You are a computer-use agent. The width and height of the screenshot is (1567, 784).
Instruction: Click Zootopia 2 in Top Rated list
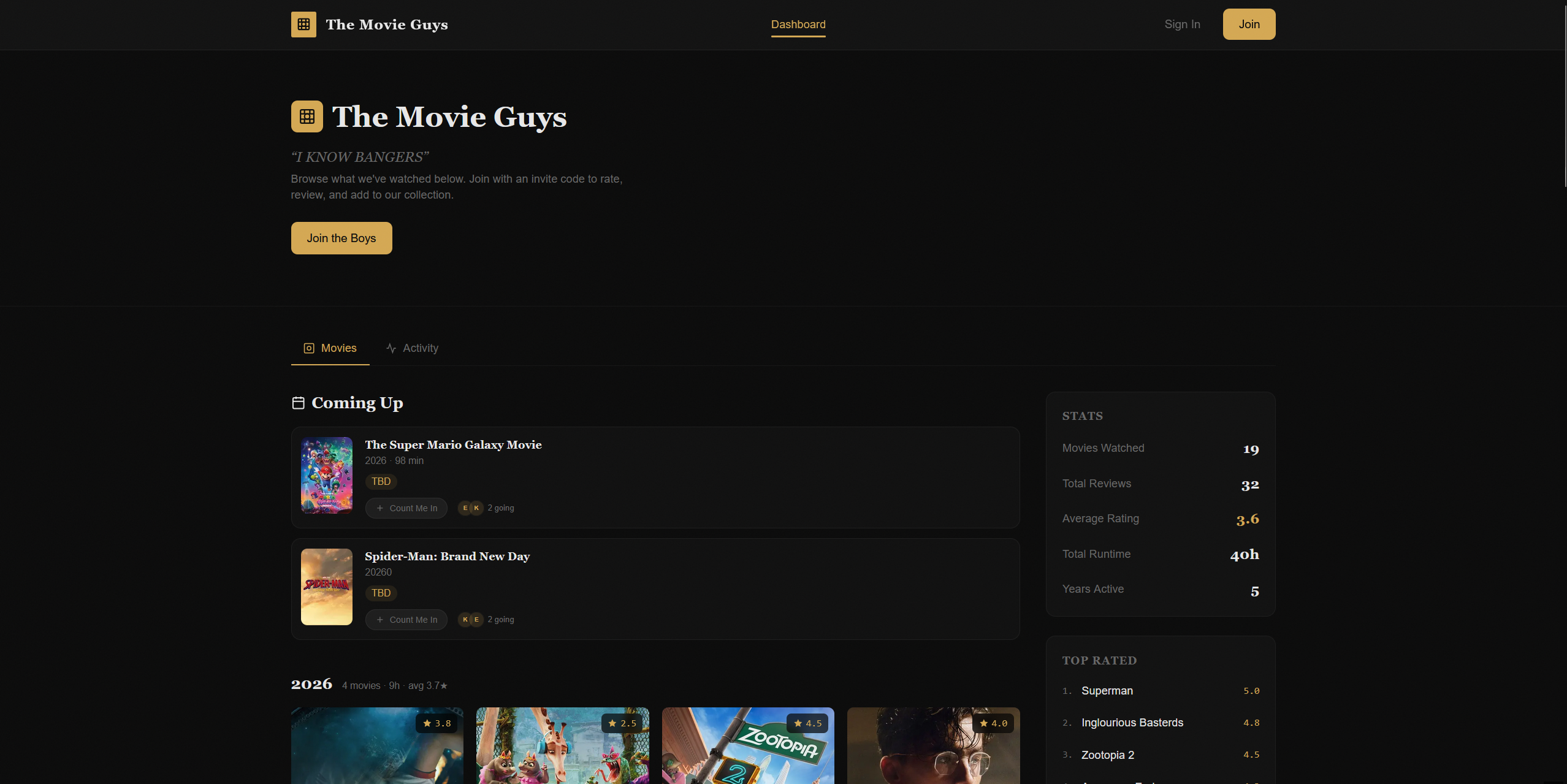1108,755
